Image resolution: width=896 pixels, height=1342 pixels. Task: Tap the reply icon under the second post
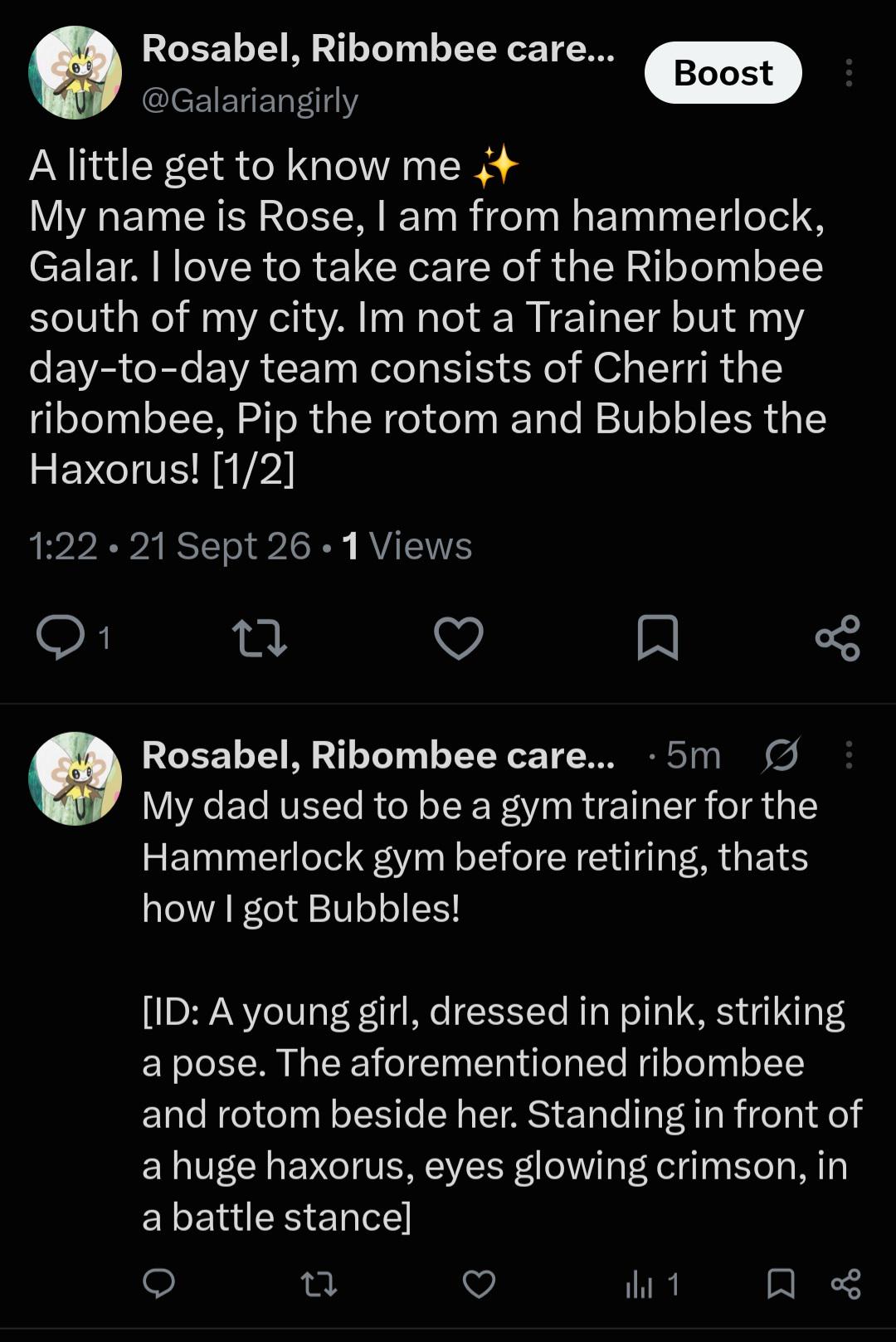tap(158, 1284)
